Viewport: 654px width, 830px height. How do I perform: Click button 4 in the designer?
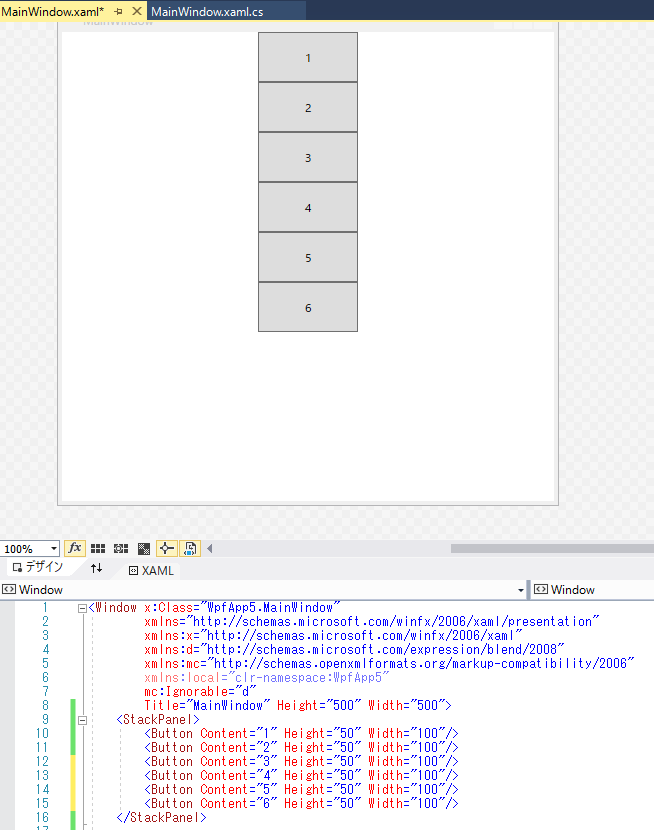click(x=308, y=208)
